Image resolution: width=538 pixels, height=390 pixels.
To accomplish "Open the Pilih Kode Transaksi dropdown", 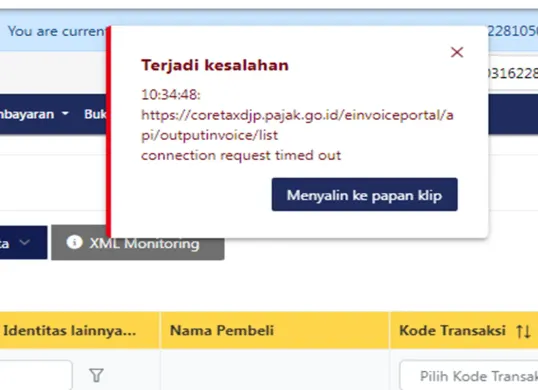I will point(469,376).
